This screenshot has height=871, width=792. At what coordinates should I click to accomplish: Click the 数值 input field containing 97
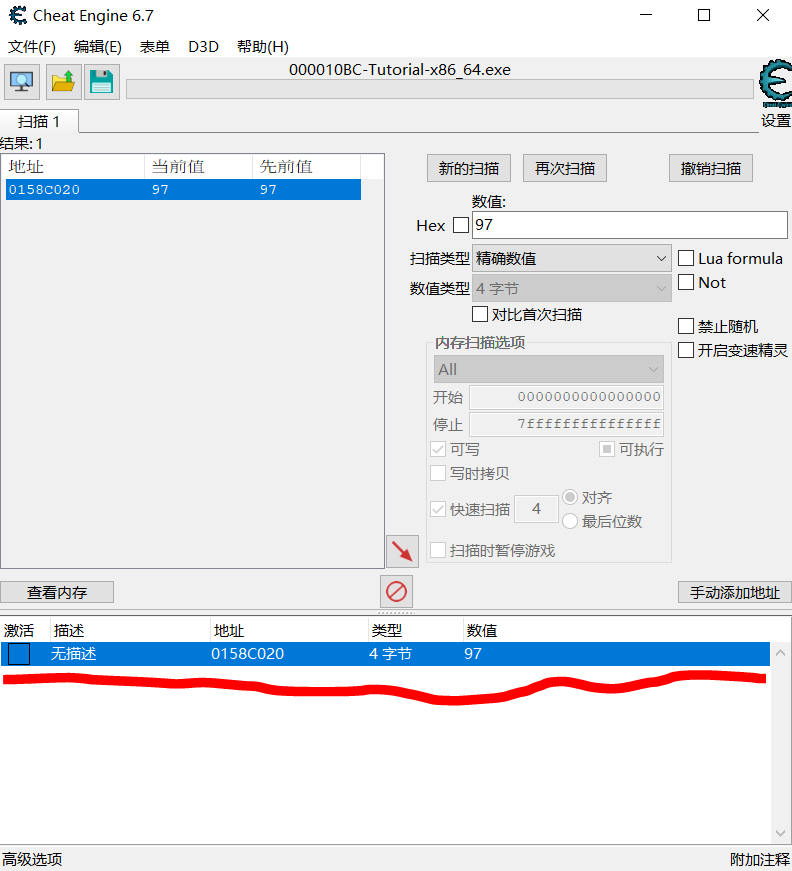click(629, 225)
